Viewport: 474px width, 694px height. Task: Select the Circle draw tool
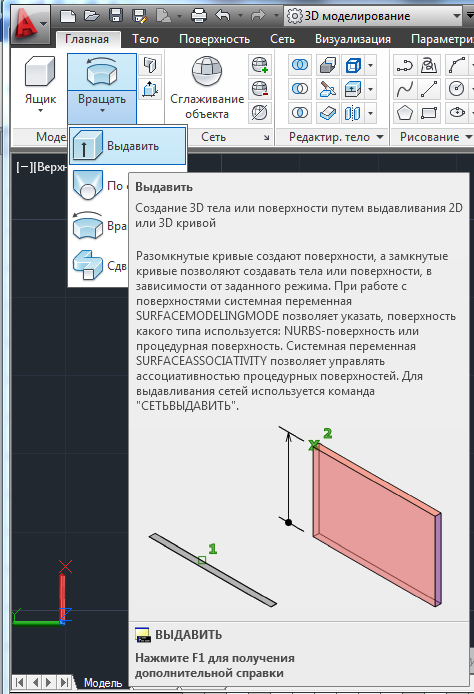tap(456, 89)
